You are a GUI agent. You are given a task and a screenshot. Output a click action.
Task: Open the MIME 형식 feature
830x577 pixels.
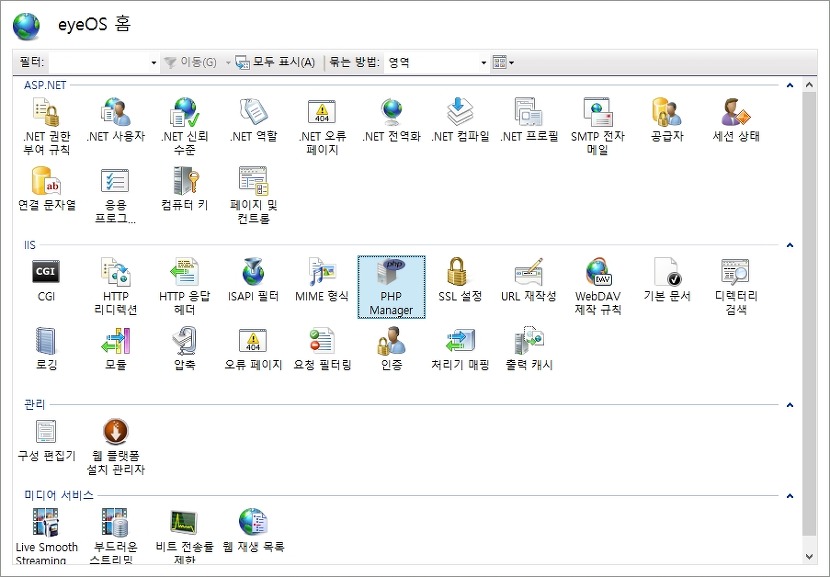coord(322,281)
